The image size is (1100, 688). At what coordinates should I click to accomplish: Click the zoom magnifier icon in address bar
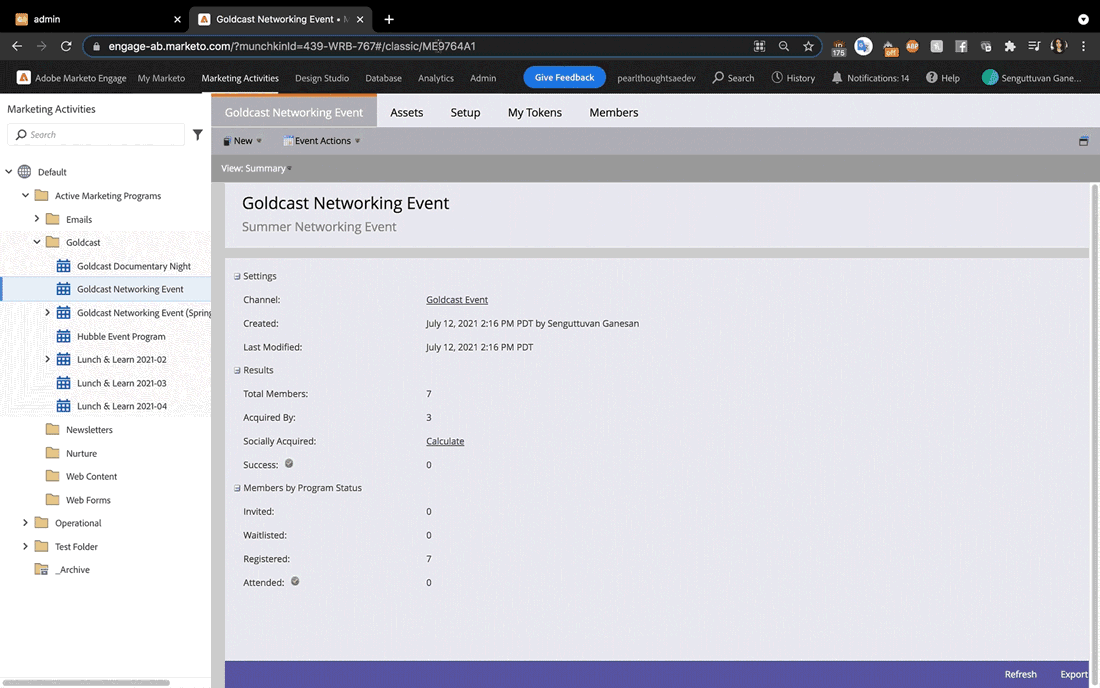pyautogui.click(x=784, y=46)
